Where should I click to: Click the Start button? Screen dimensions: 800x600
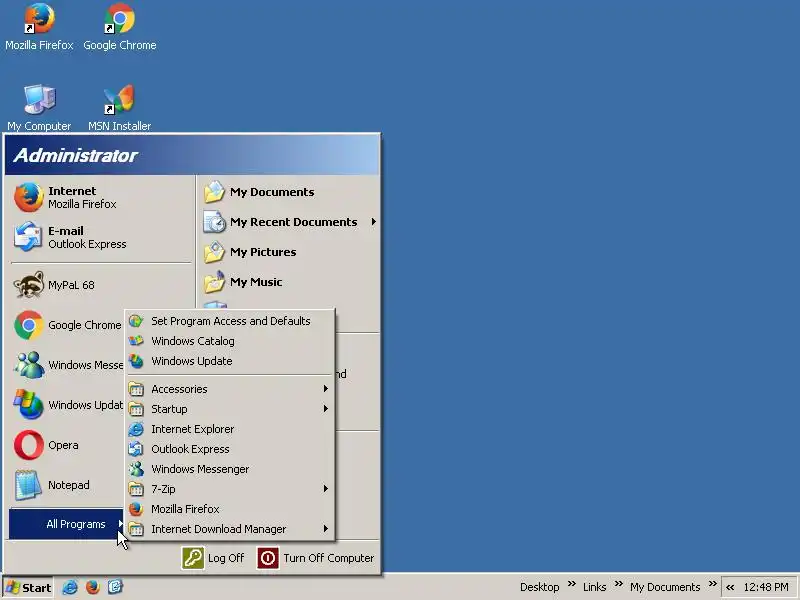point(29,588)
